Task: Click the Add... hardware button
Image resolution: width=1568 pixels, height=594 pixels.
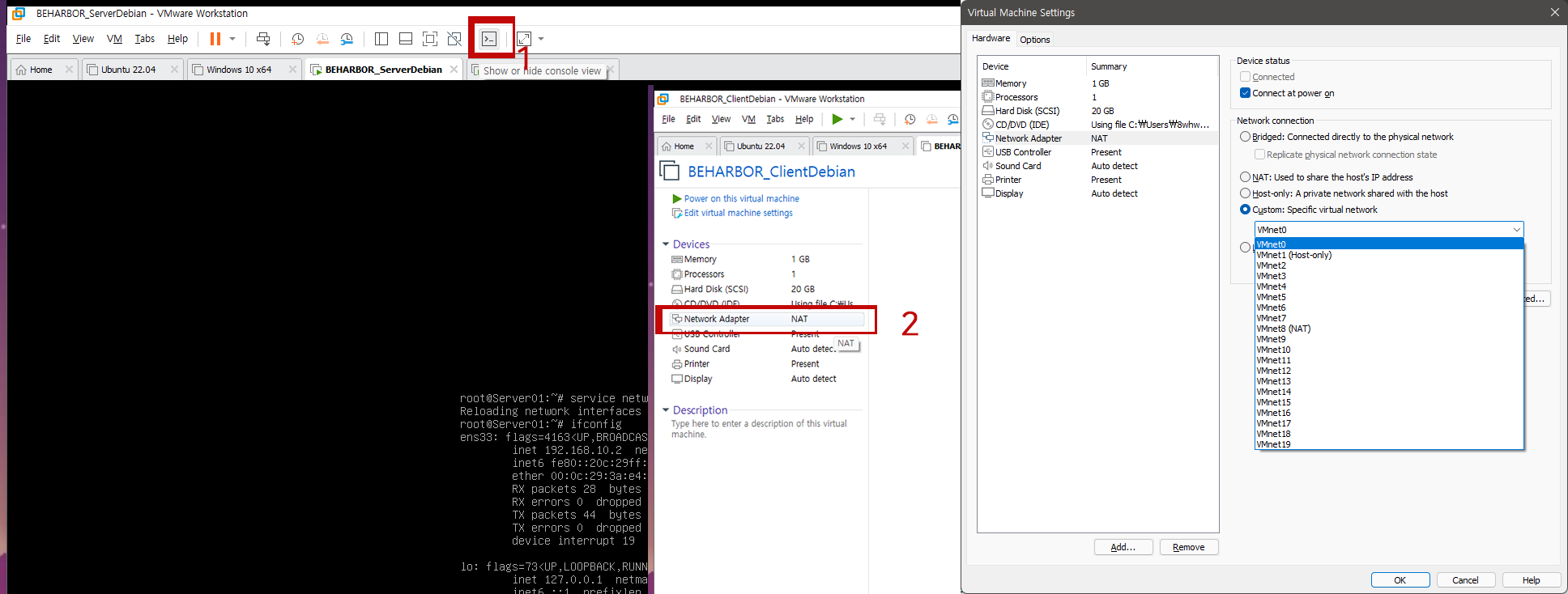Action: point(1123,547)
